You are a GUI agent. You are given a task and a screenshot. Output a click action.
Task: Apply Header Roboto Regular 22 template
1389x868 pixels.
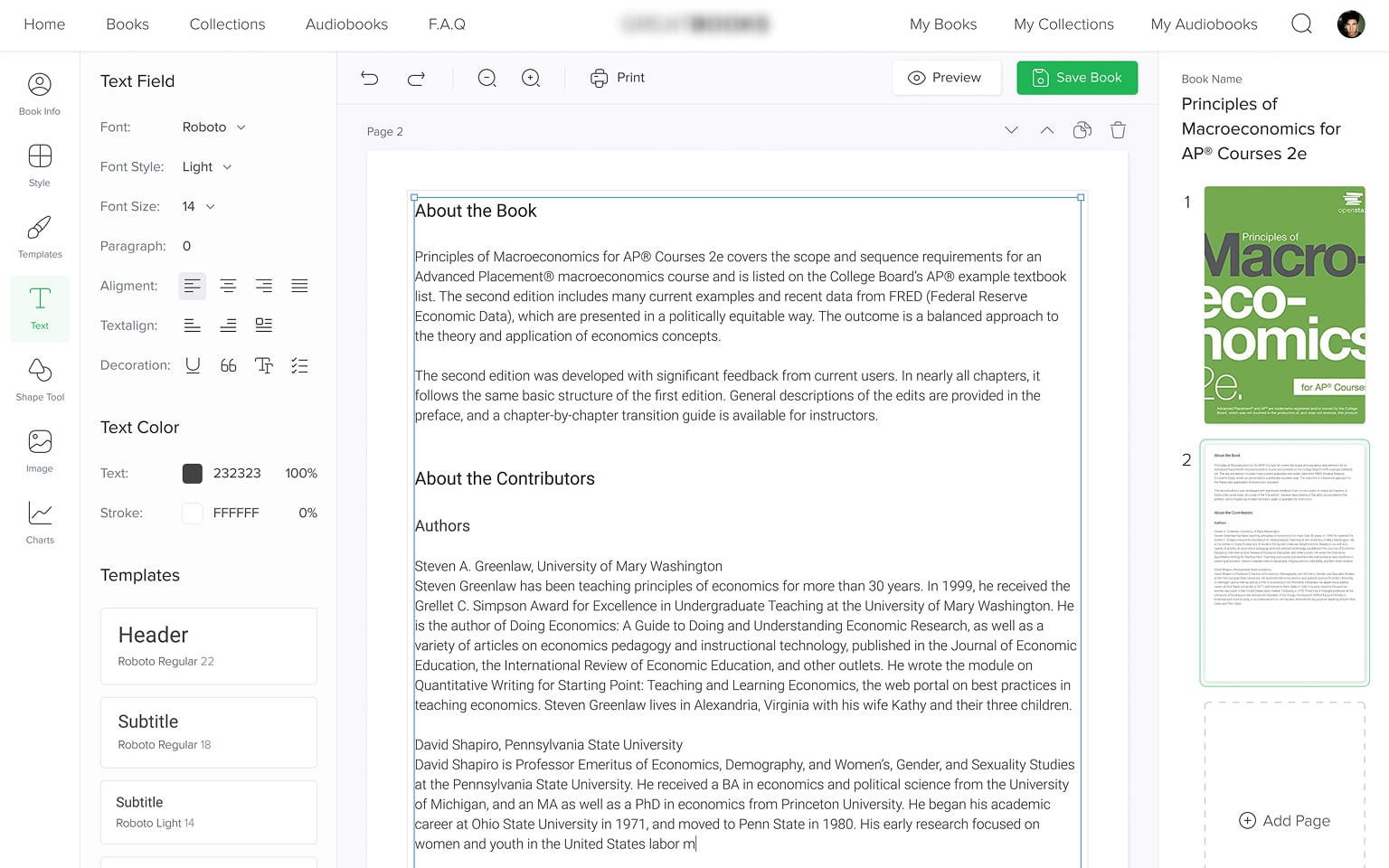pos(209,646)
